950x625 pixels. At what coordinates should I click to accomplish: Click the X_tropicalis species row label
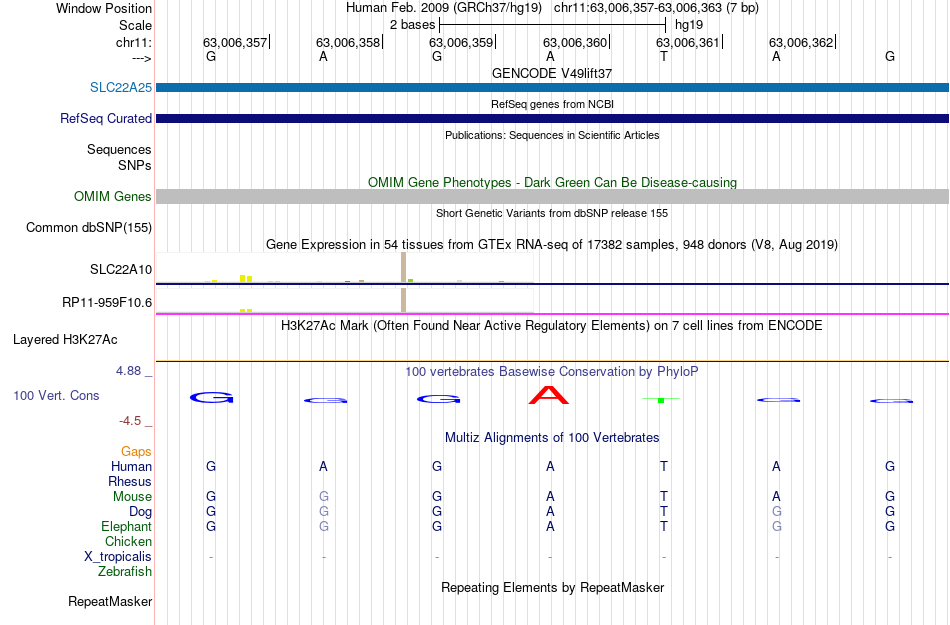point(118,557)
